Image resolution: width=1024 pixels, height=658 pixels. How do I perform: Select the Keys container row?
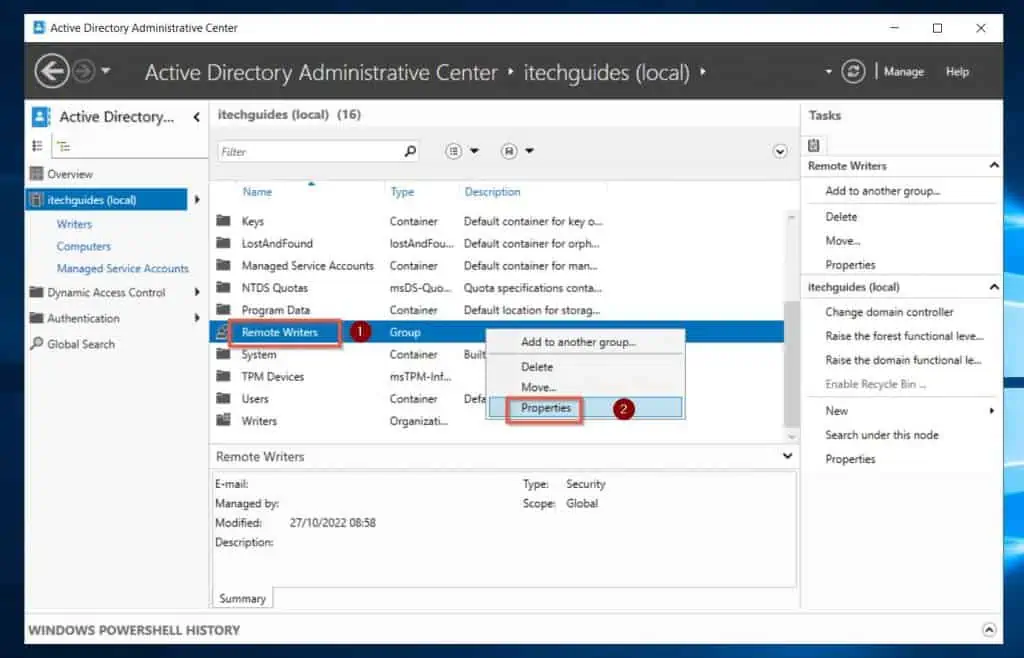point(496,221)
